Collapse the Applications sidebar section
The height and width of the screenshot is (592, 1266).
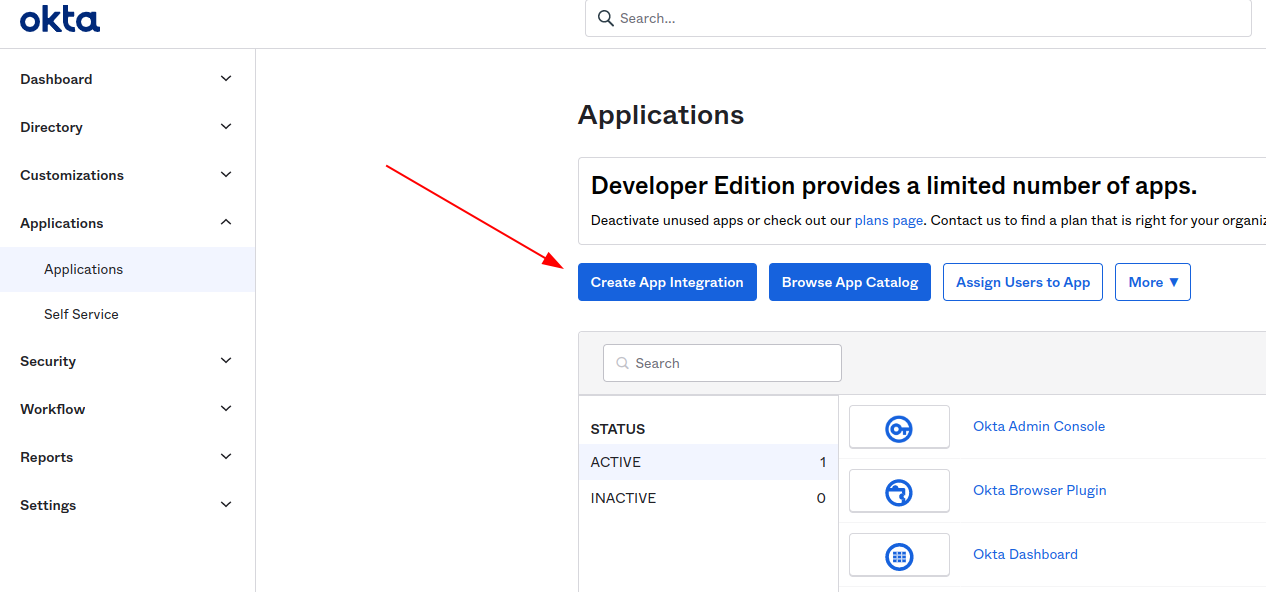click(x=127, y=223)
